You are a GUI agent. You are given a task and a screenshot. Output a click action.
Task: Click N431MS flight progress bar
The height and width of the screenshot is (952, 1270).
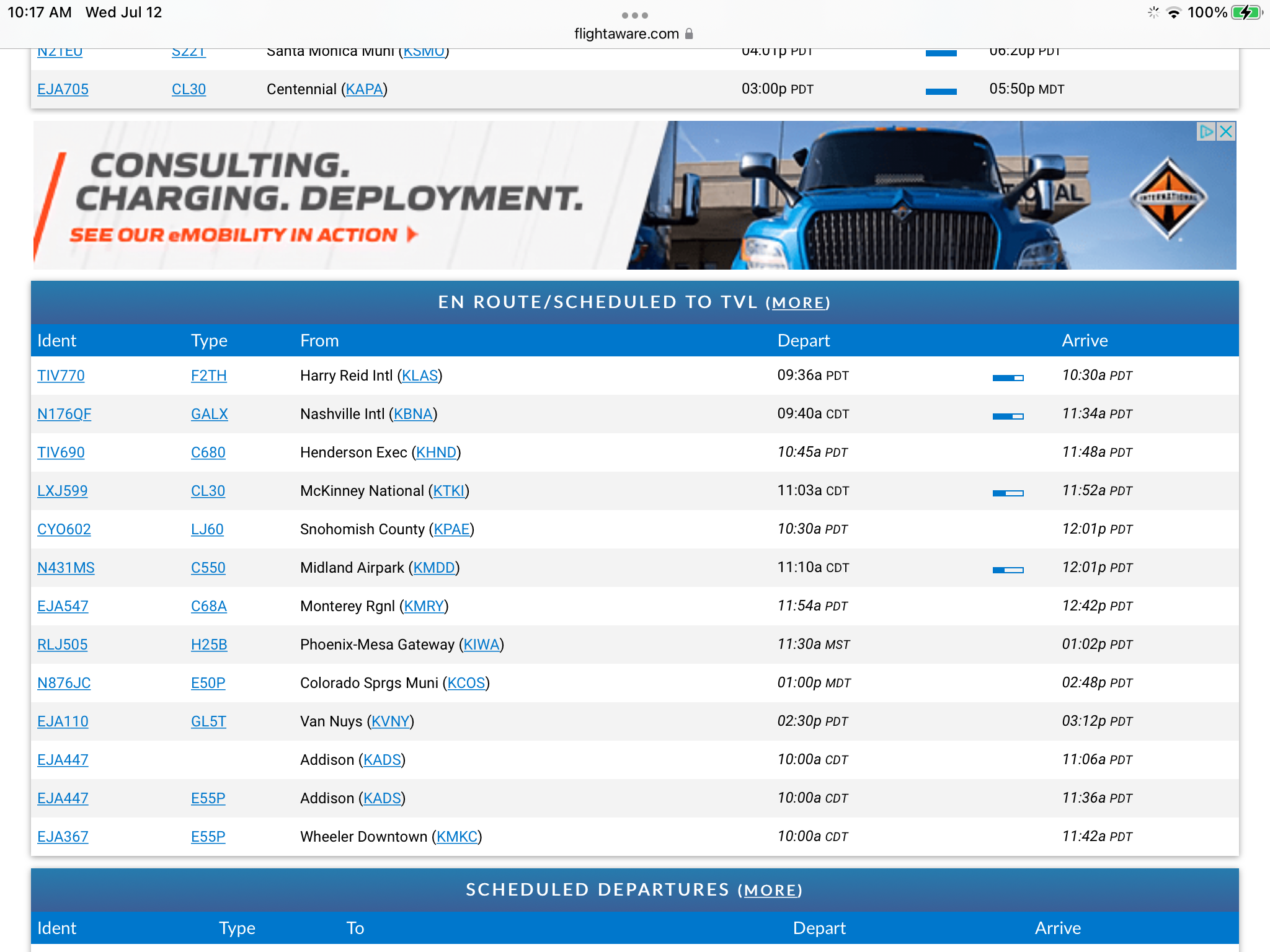click(x=1008, y=570)
